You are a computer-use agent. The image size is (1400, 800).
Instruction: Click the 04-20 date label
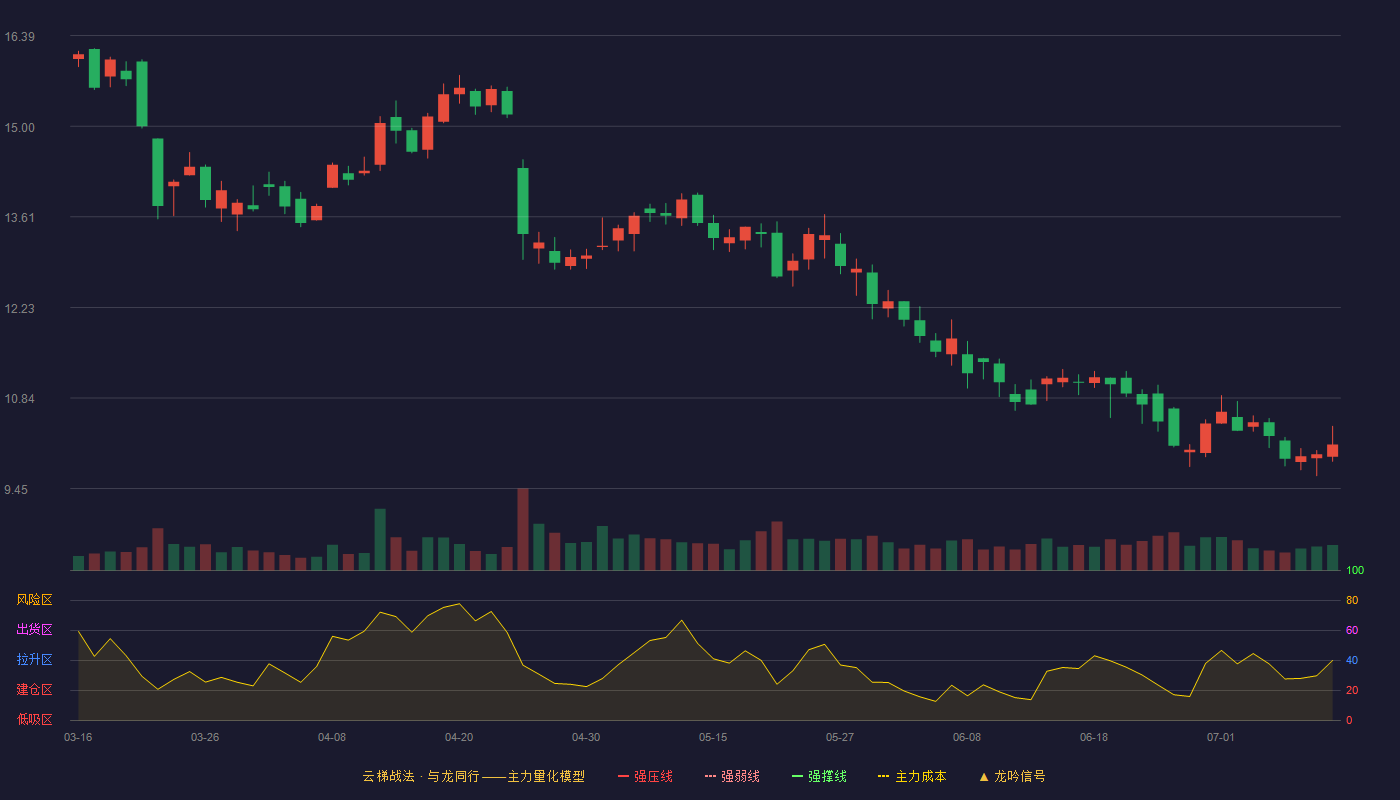point(459,737)
